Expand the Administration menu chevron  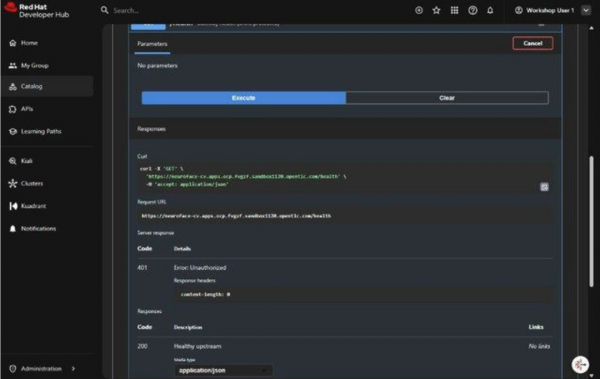pos(73,368)
